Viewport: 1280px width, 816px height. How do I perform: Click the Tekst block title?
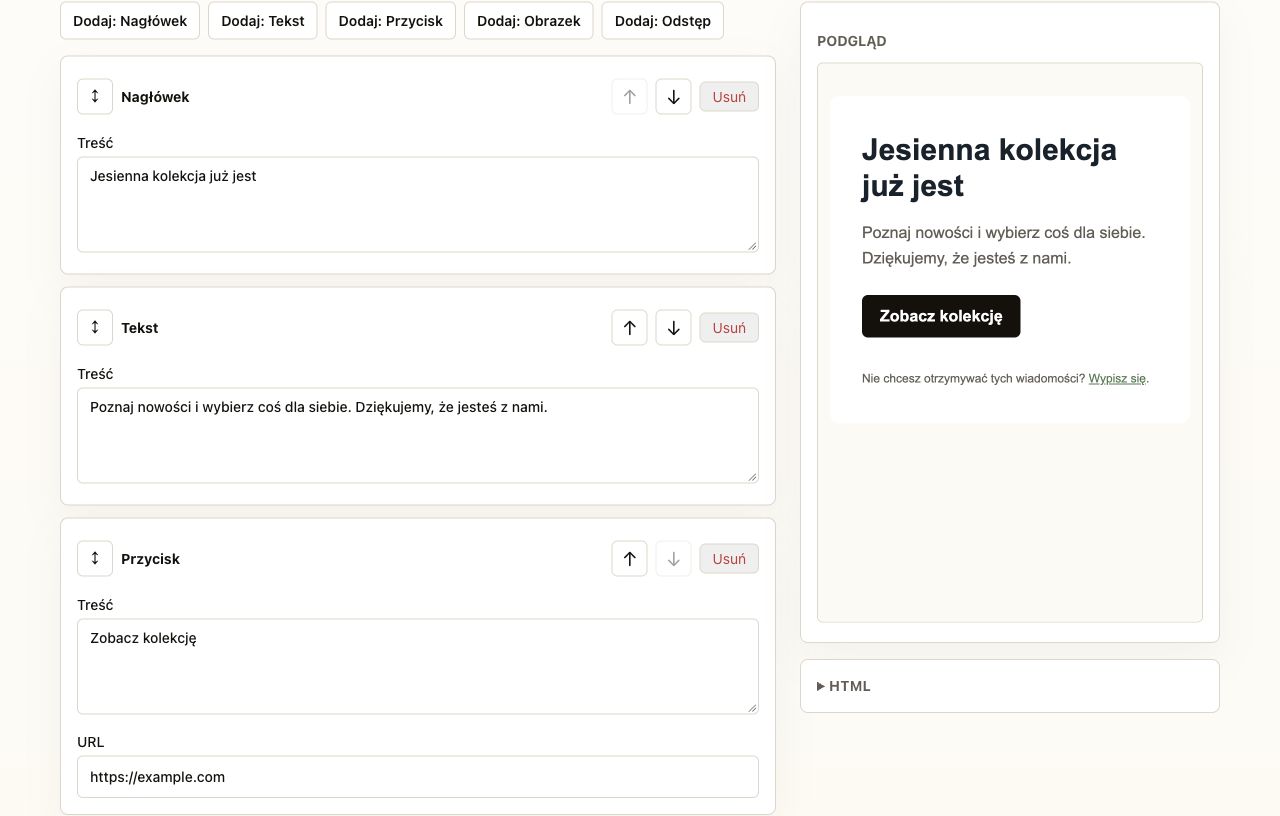(x=140, y=328)
